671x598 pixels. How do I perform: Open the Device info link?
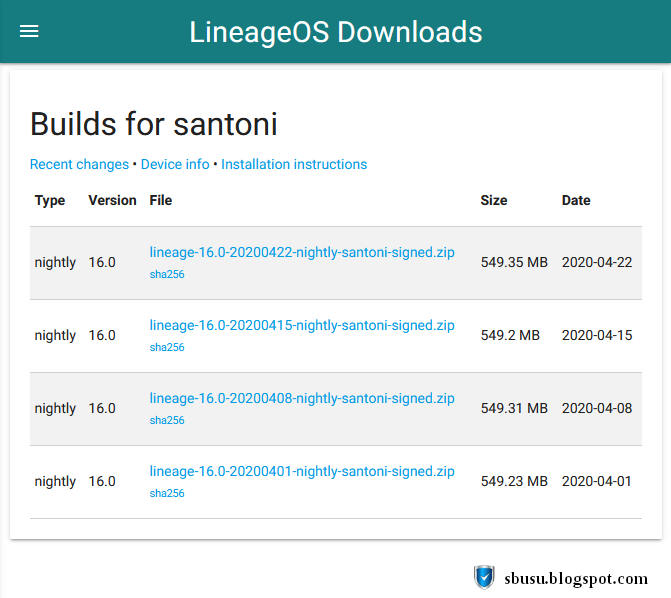[175, 164]
